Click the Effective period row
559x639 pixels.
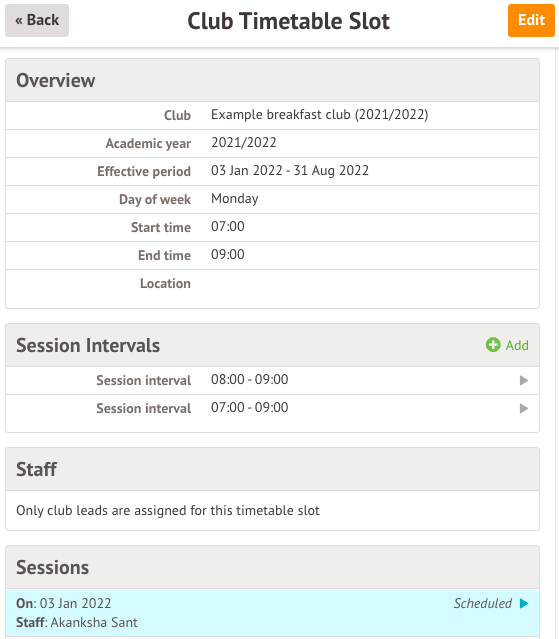click(x=272, y=171)
